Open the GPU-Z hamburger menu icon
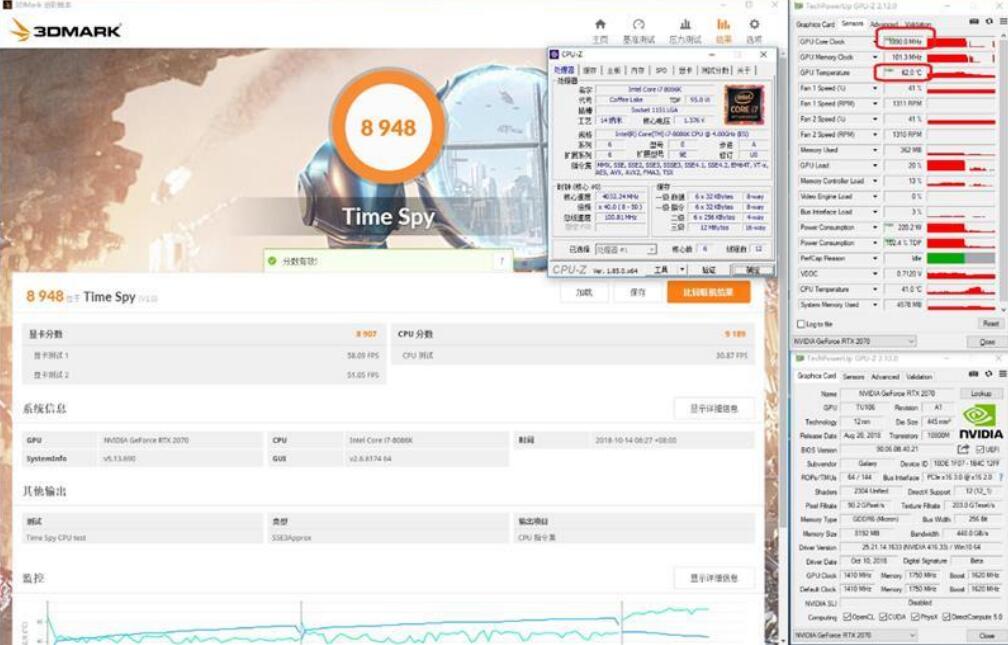 pyautogui.click(x=1002, y=21)
